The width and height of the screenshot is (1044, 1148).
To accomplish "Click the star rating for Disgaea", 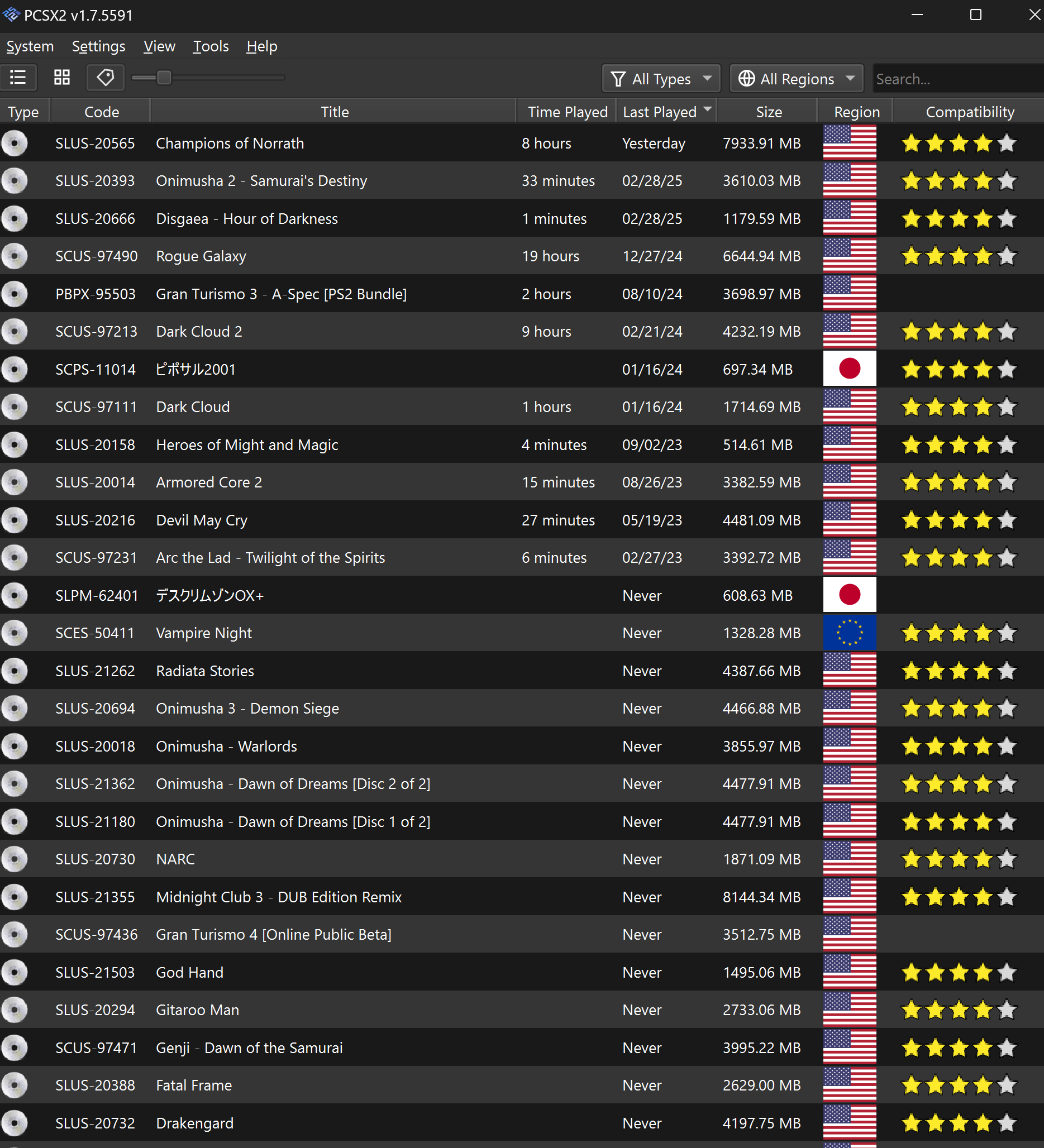I will click(x=959, y=218).
